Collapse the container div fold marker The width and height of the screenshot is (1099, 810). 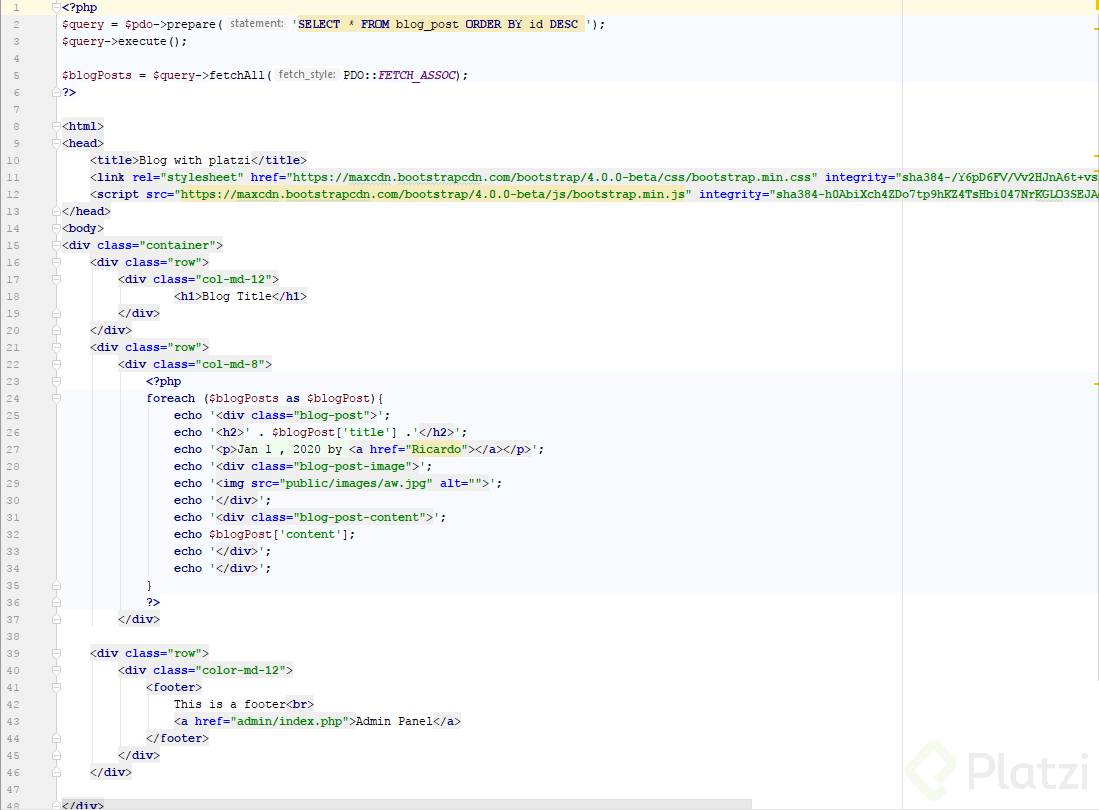click(x=56, y=245)
